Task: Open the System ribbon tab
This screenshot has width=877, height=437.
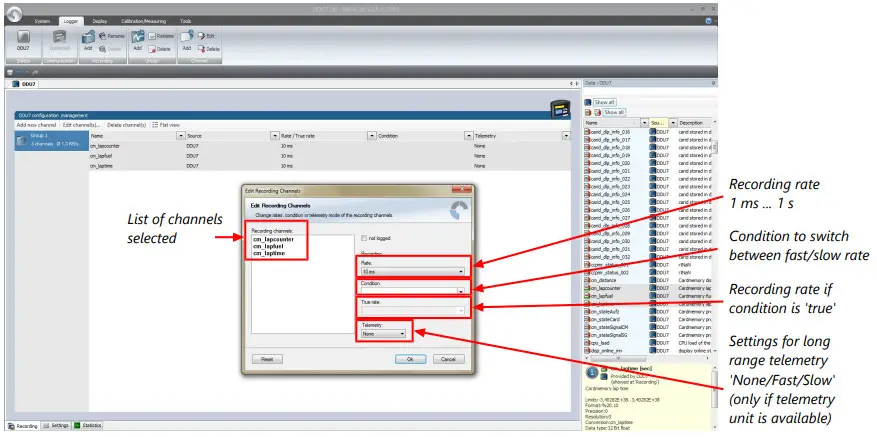Action: tap(43, 21)
